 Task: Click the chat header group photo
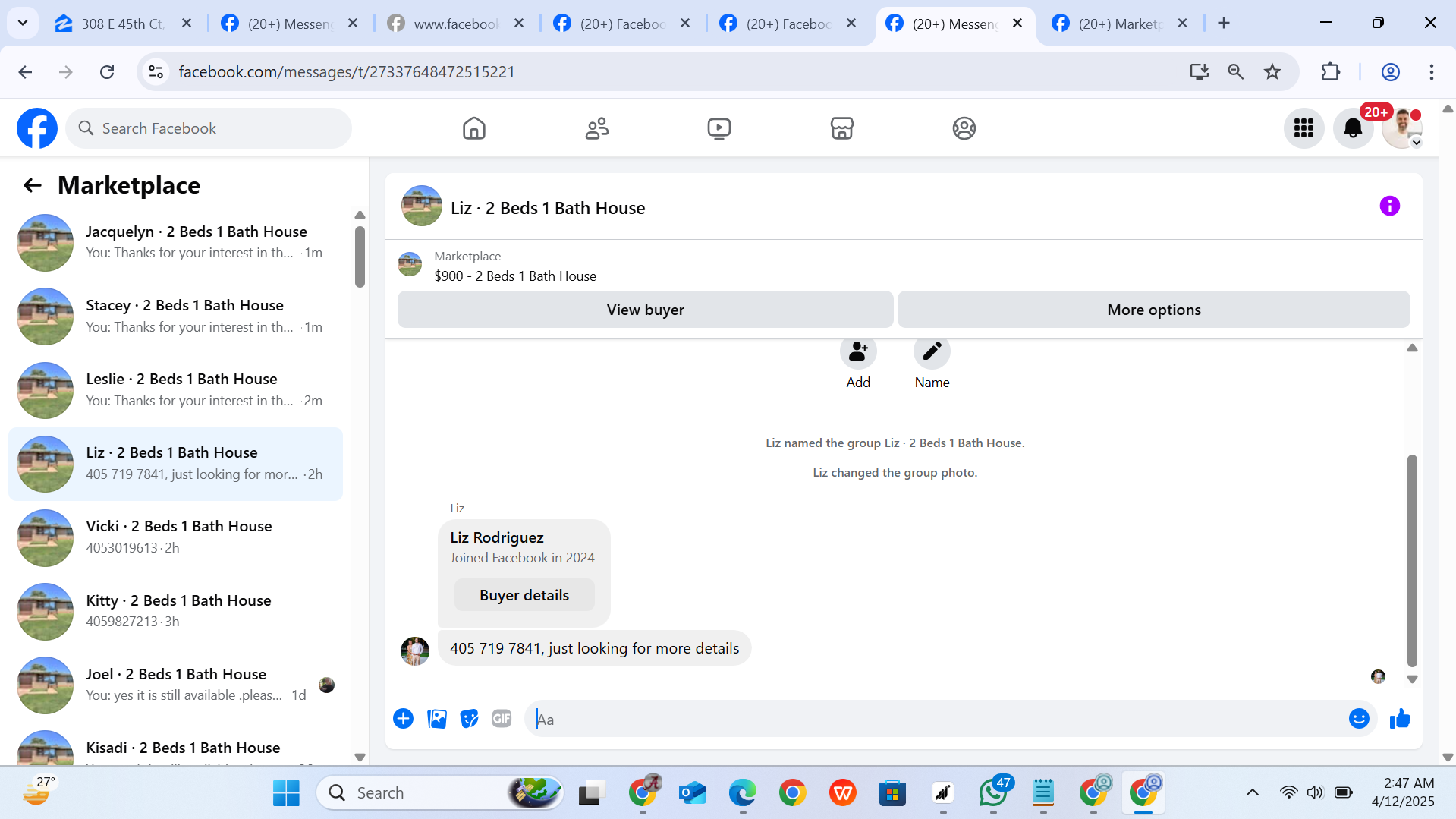point(422,206)
